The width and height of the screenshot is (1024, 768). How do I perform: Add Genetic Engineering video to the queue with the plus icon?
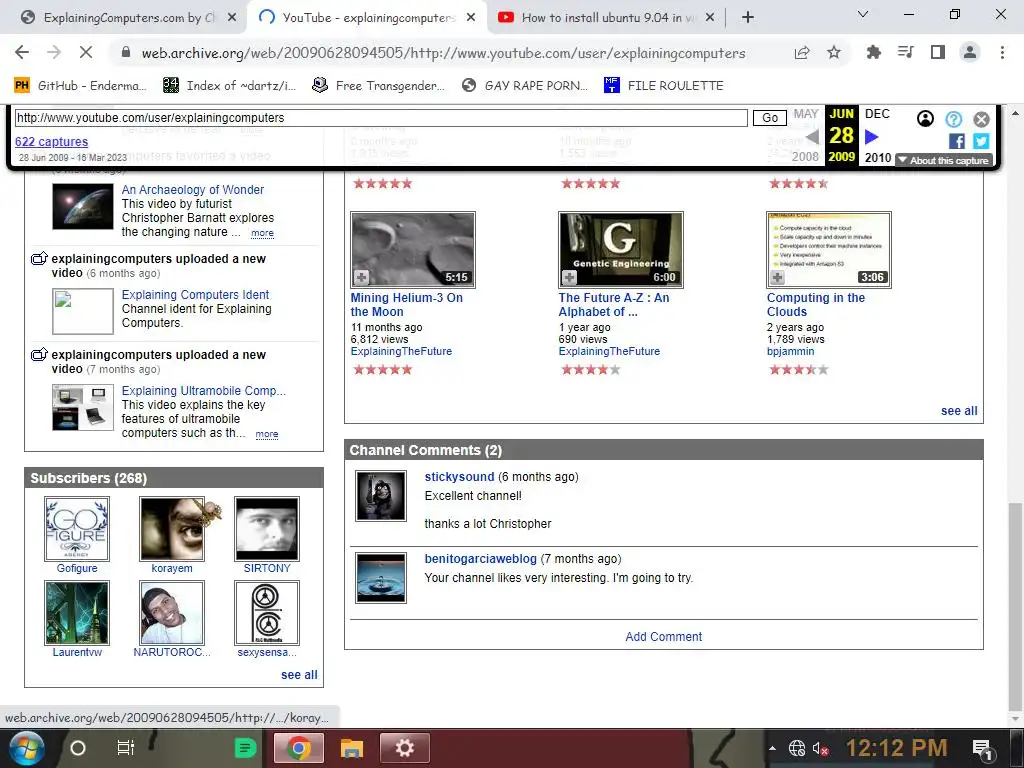click(x=569, y=277)
